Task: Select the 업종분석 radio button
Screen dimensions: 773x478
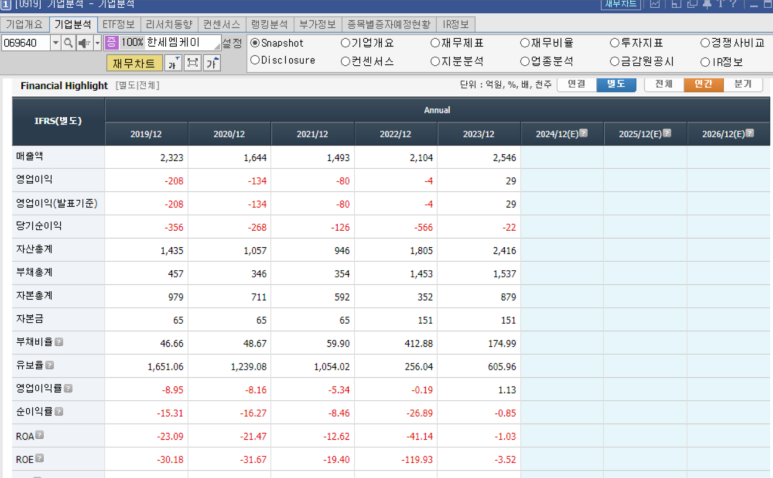Action: point(525,62)
